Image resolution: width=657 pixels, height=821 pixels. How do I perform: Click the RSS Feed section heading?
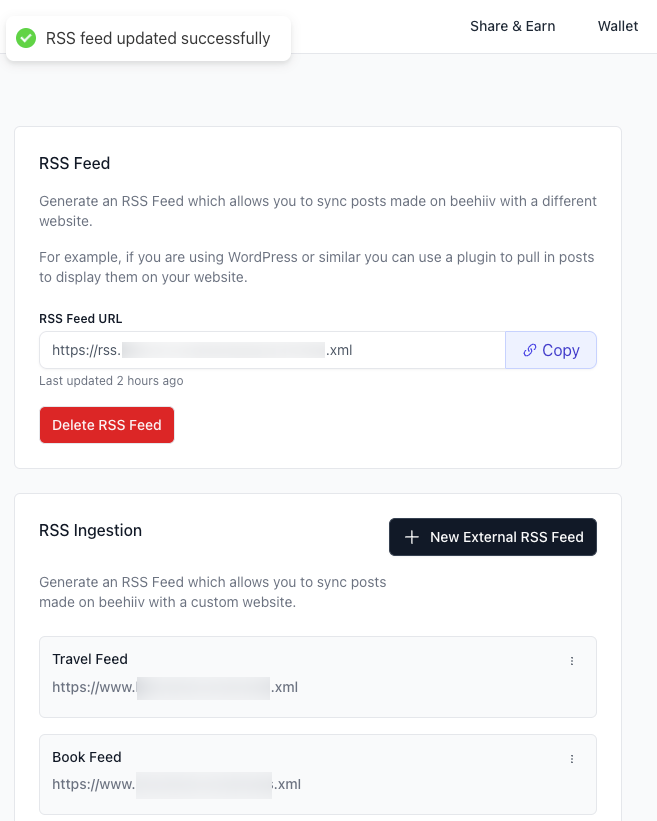pos(74,163)
